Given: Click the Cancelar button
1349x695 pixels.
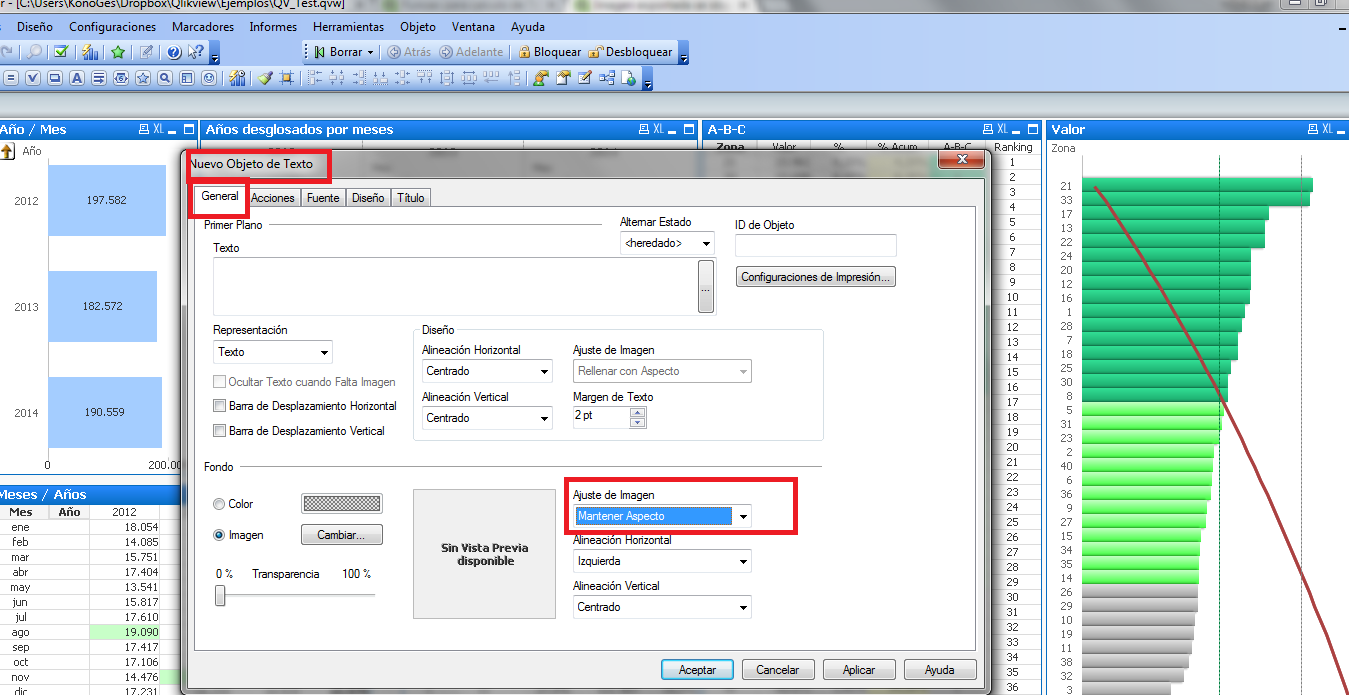Looking at the screenshot, I should (777, 670).
